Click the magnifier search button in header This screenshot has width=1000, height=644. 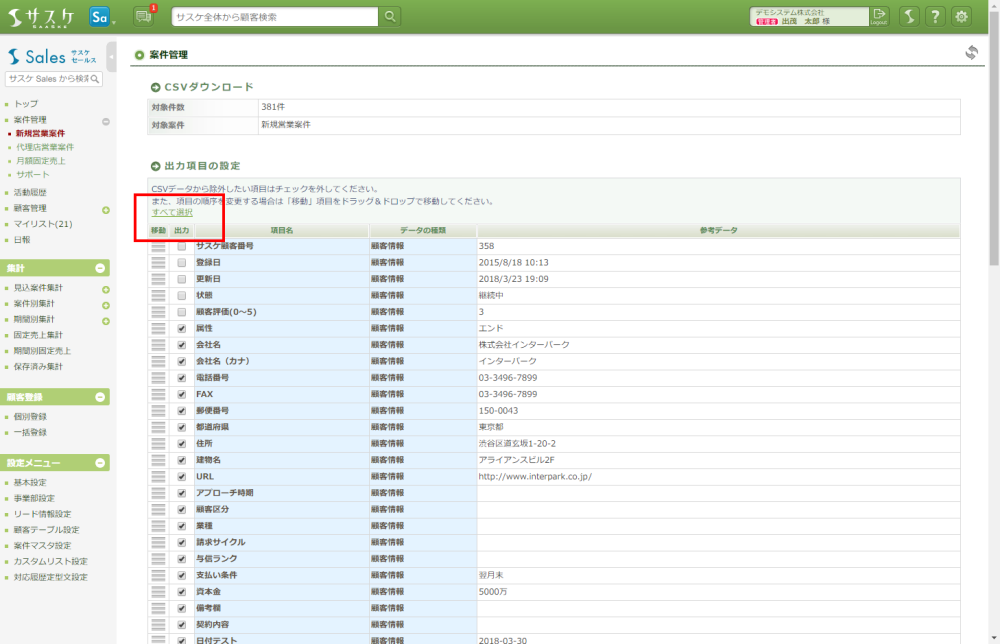(390, 17)
